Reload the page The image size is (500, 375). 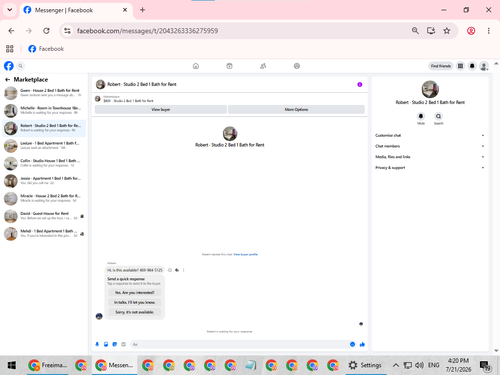[46, 31]
